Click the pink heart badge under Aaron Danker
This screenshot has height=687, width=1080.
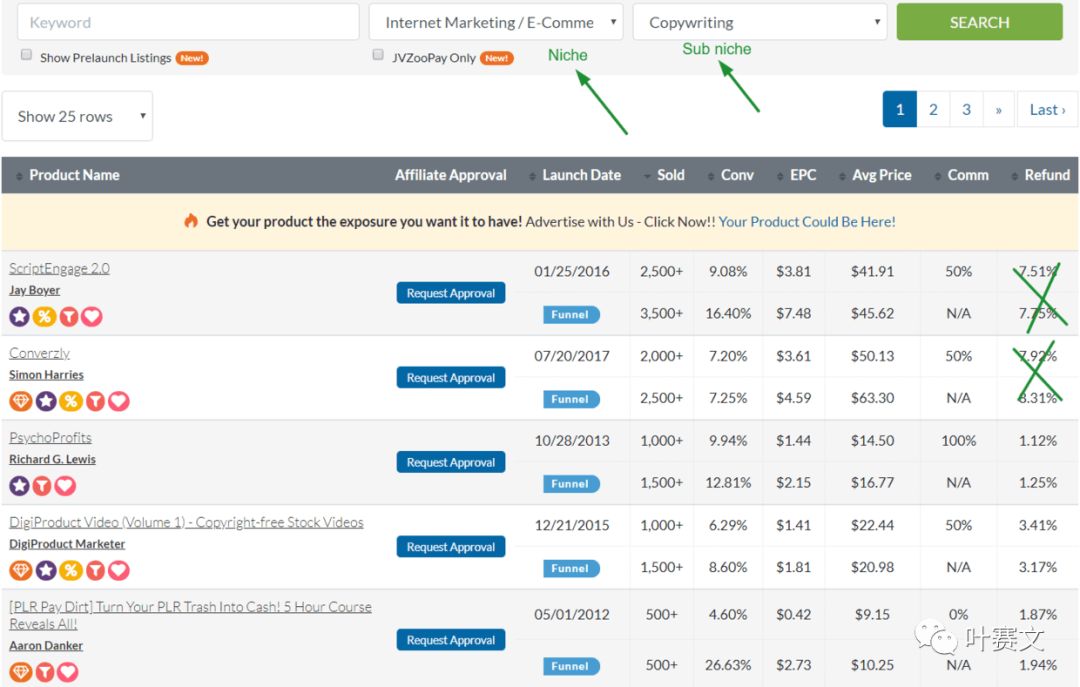(x=68, y=672)
